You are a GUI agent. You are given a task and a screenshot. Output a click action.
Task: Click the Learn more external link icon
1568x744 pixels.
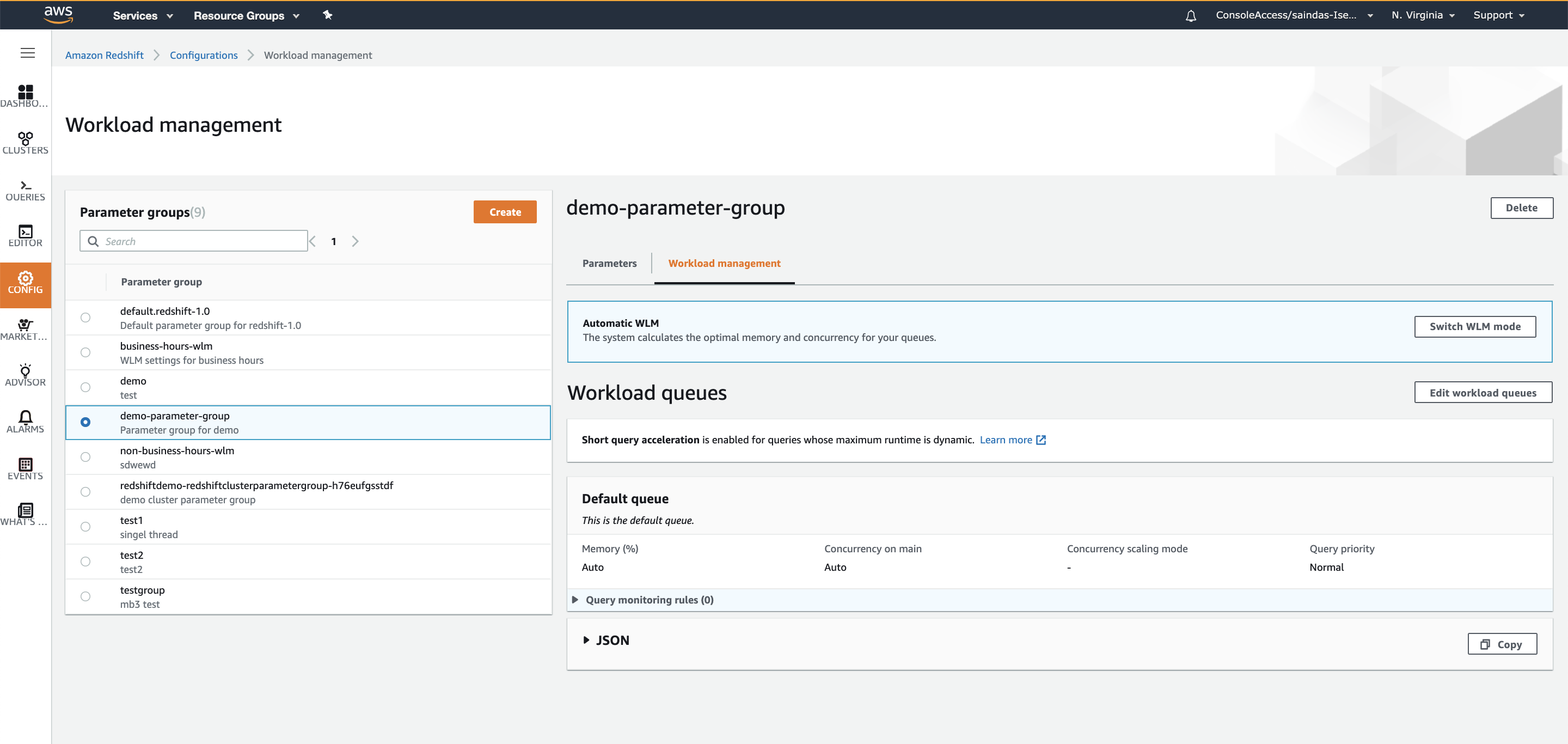click(1041, 440)
